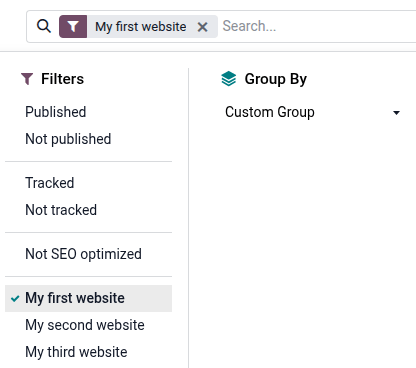Focus the Search... input field
Image resolution: width=416 pixels, height=368 pixels.
[x=318, y=26]
